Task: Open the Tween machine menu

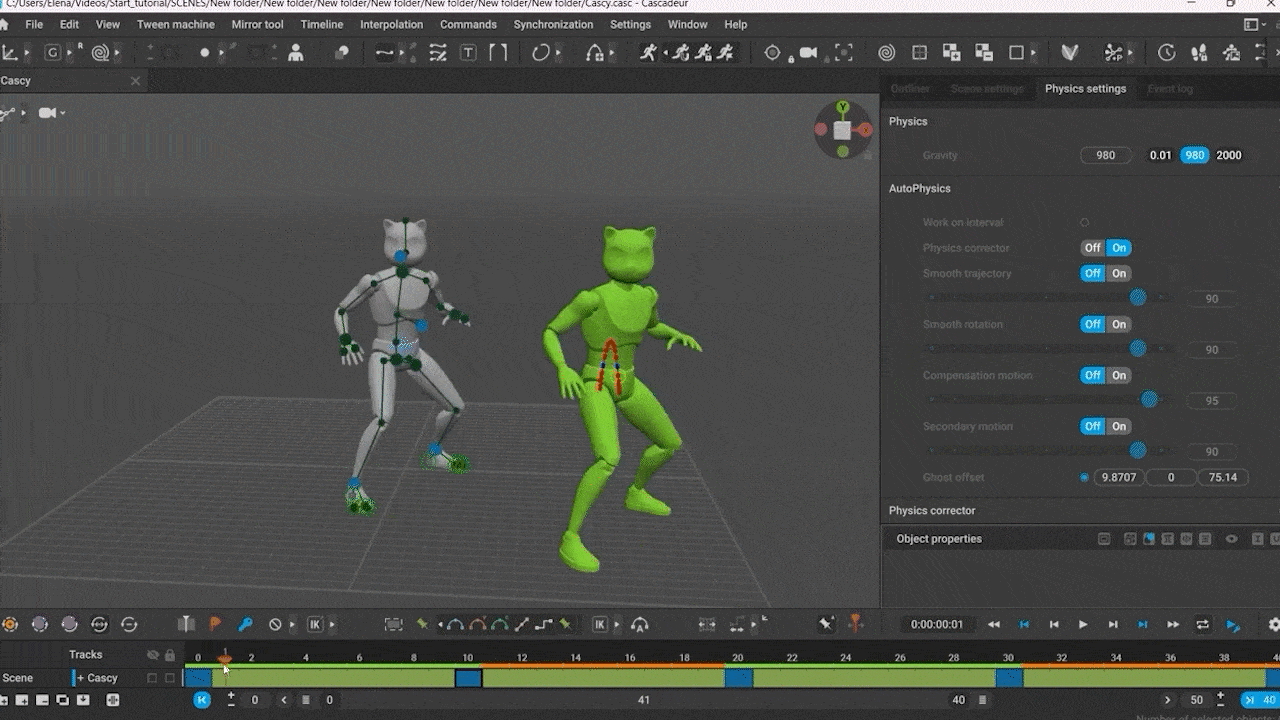Action: (x=175, y=24)
